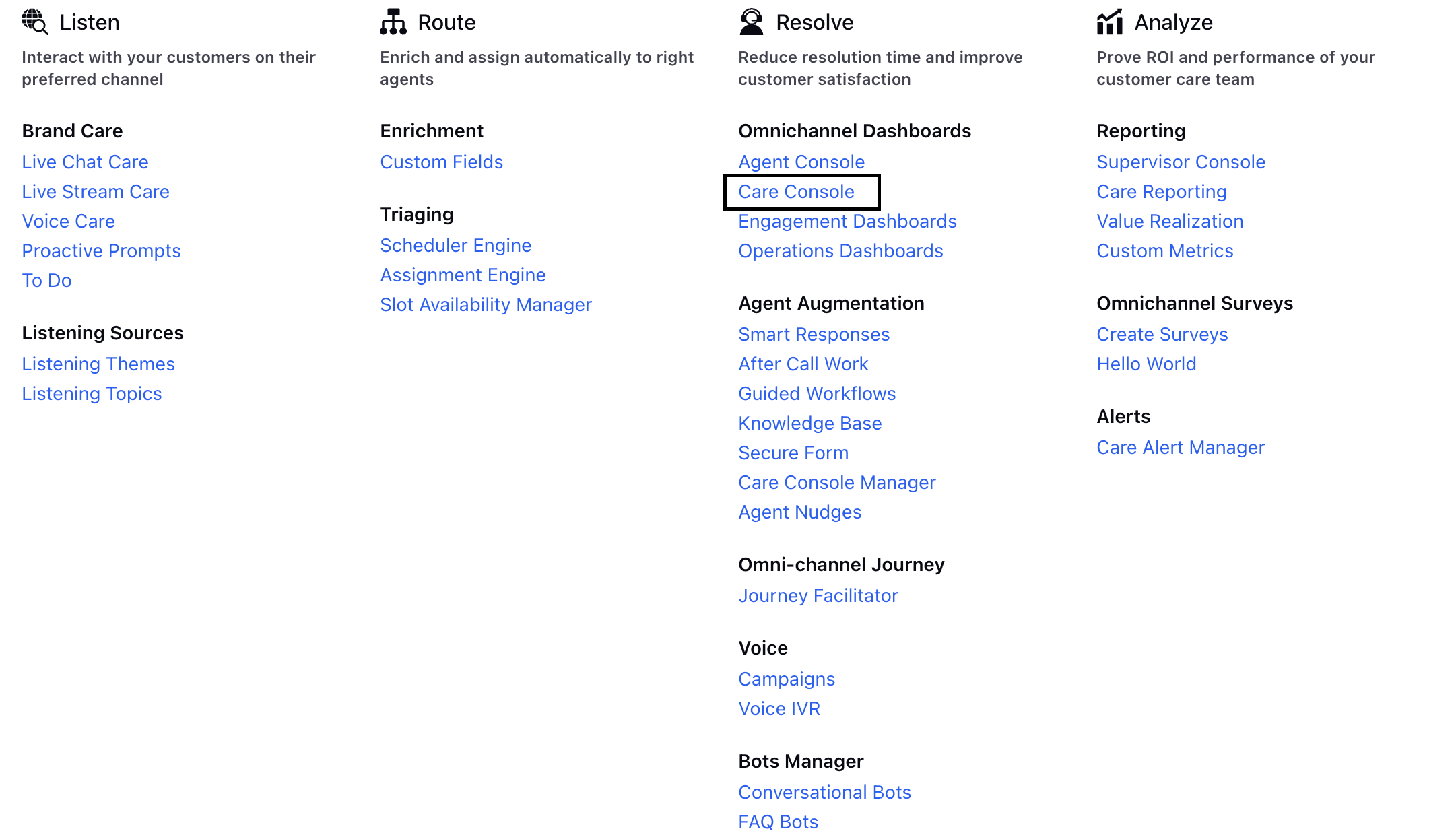Image resolution: width=1456 pixels, height=835 pixels.
Task: Select Value Realization report link
Action: 1170,222
